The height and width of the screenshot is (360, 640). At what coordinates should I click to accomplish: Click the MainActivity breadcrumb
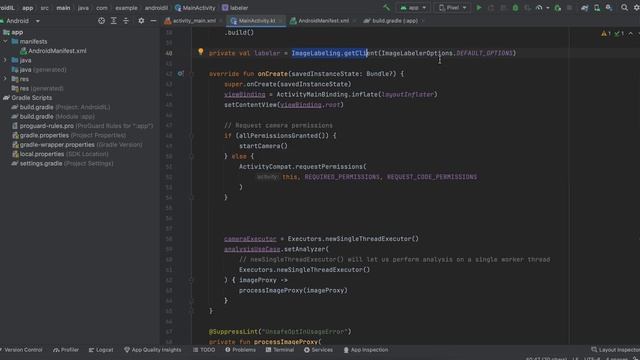click(195, 8)
